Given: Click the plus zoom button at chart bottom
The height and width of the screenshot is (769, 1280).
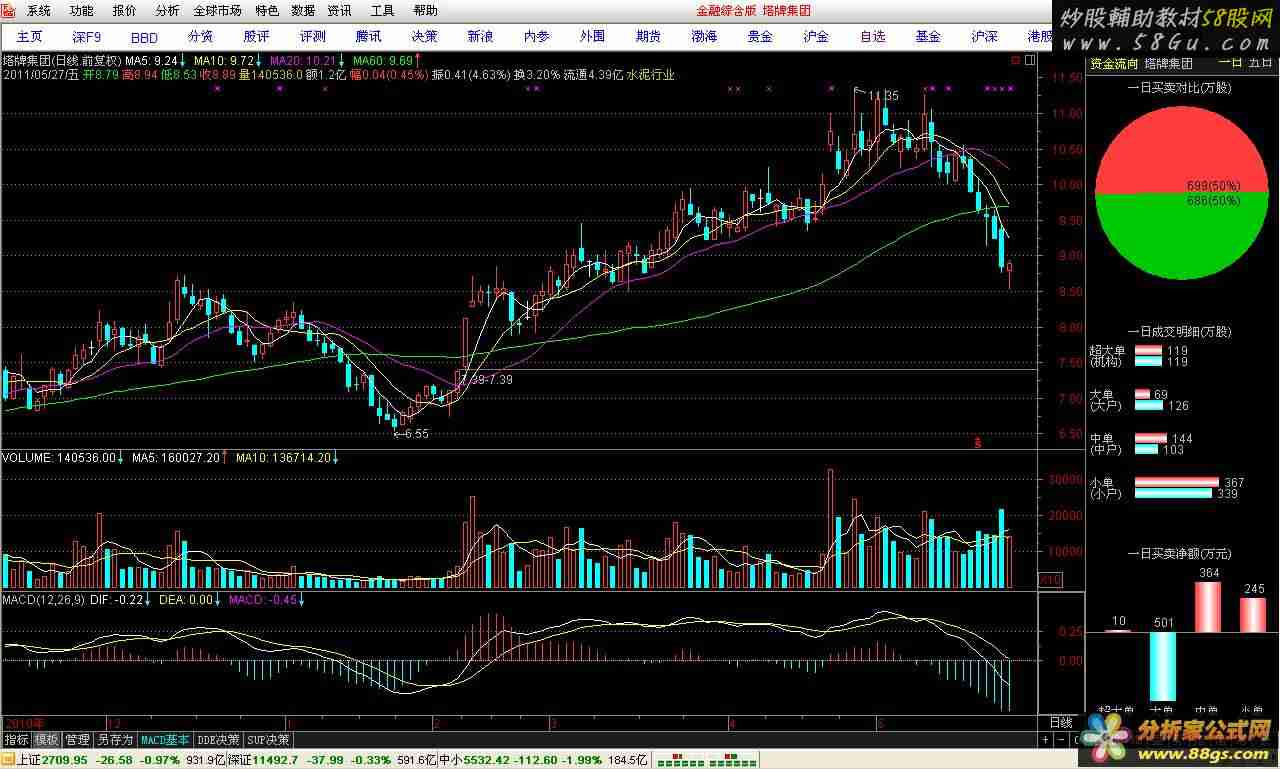Looking at the screenshot, I should click(1046, 740).
